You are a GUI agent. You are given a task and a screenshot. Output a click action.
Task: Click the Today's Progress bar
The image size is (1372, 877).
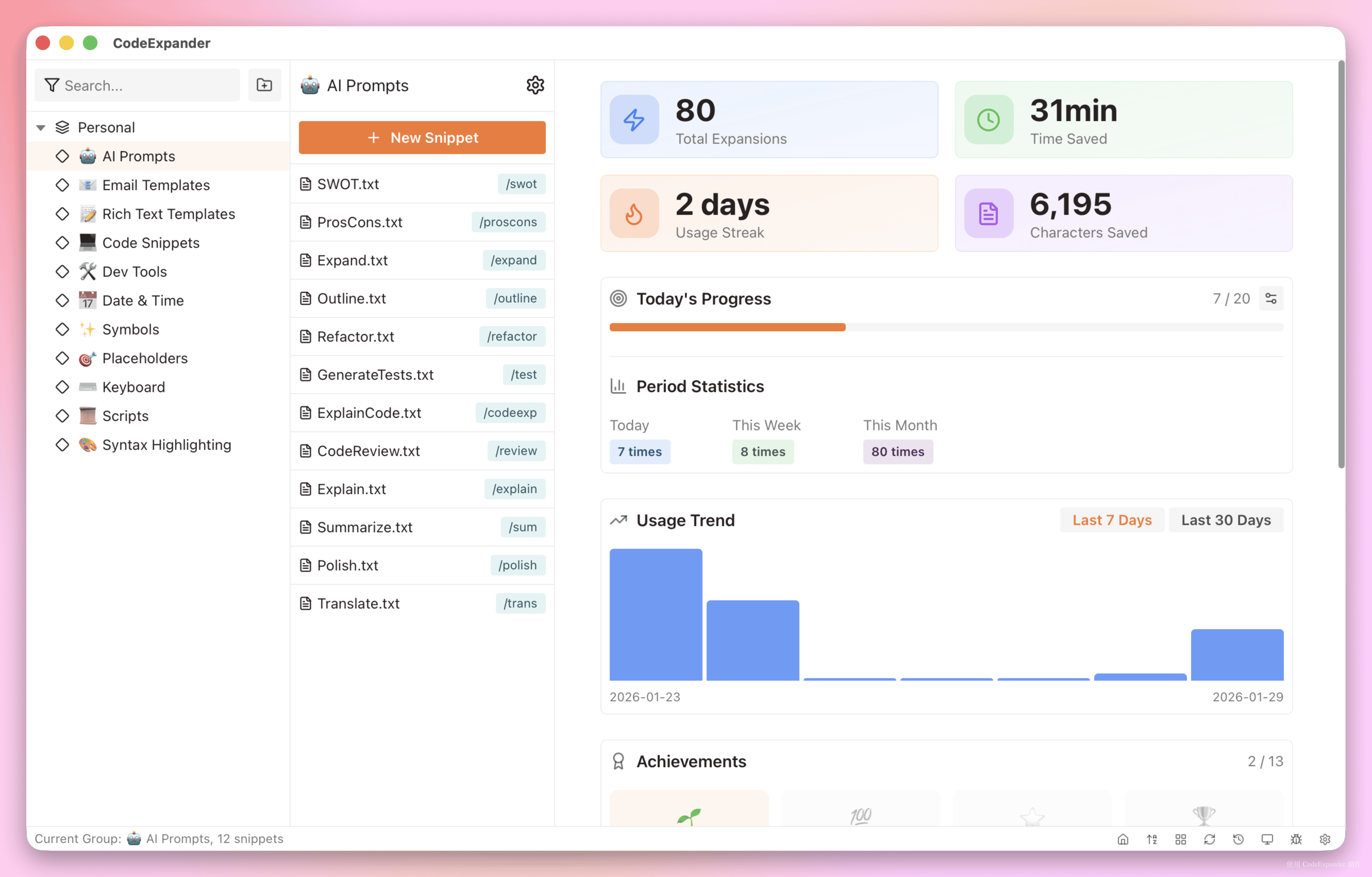click(946, 327)
